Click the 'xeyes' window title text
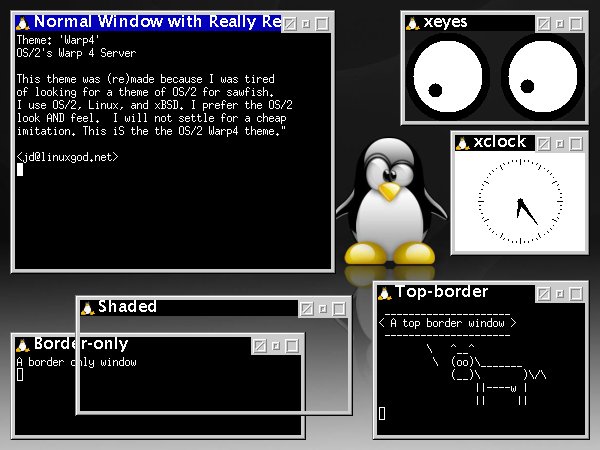The width and height of the screenshot is (600, 450). click(x=445, y=22)
